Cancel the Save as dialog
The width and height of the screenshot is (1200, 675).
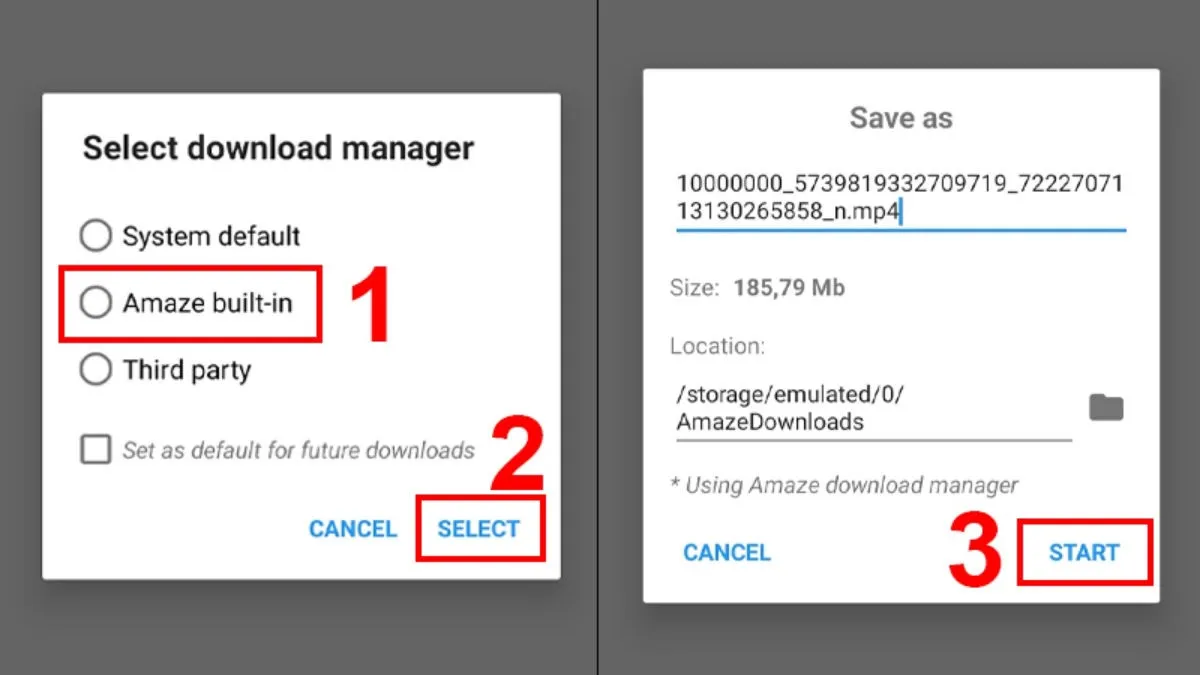727,552
